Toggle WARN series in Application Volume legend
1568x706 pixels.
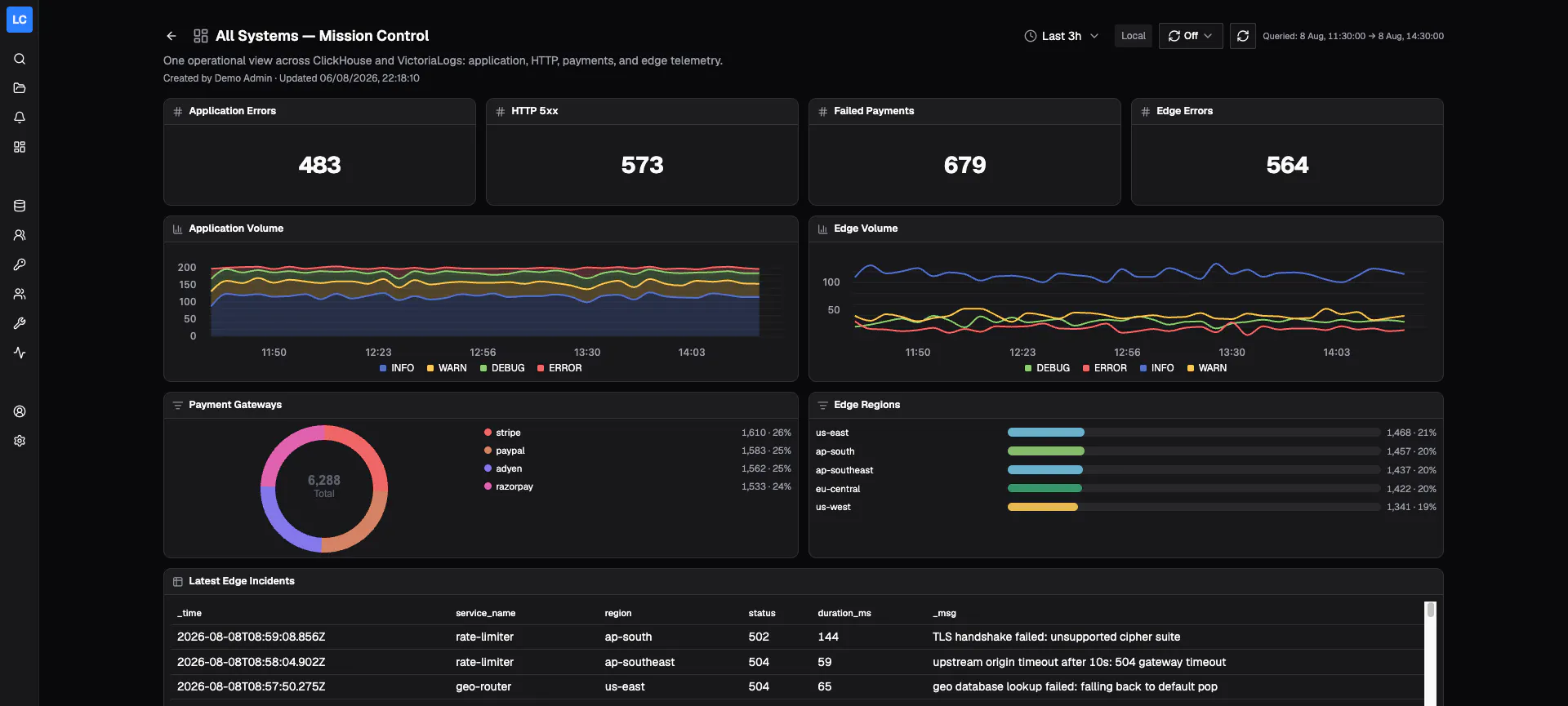pos(447,368)
